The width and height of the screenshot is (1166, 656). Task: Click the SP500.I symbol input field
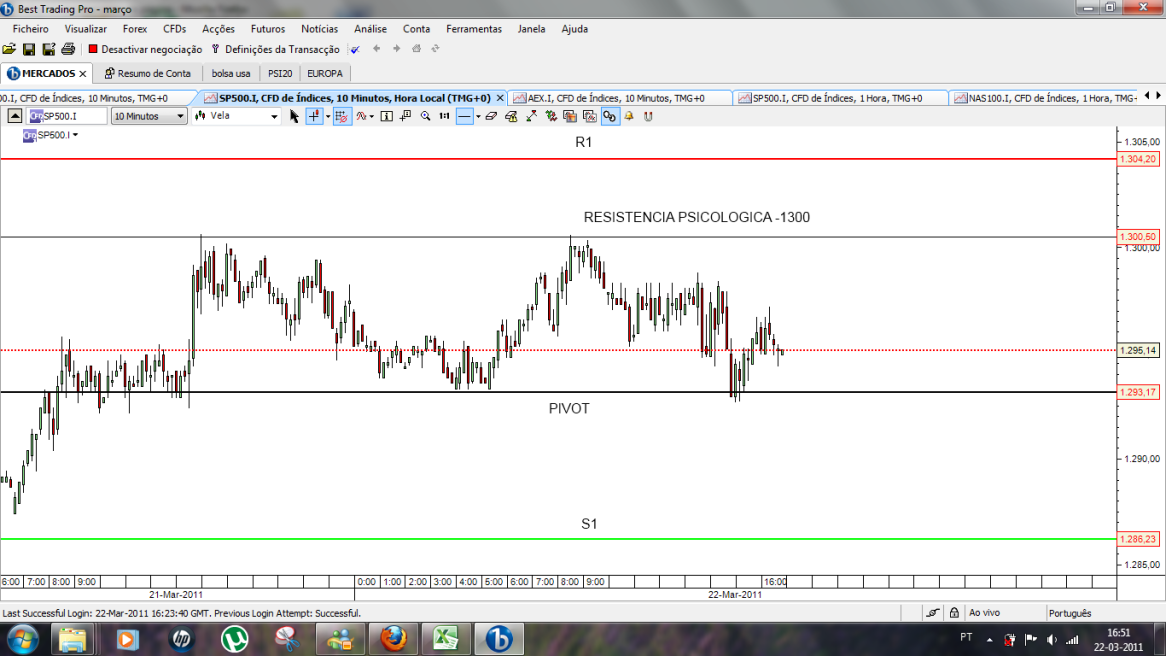[68, 116]
